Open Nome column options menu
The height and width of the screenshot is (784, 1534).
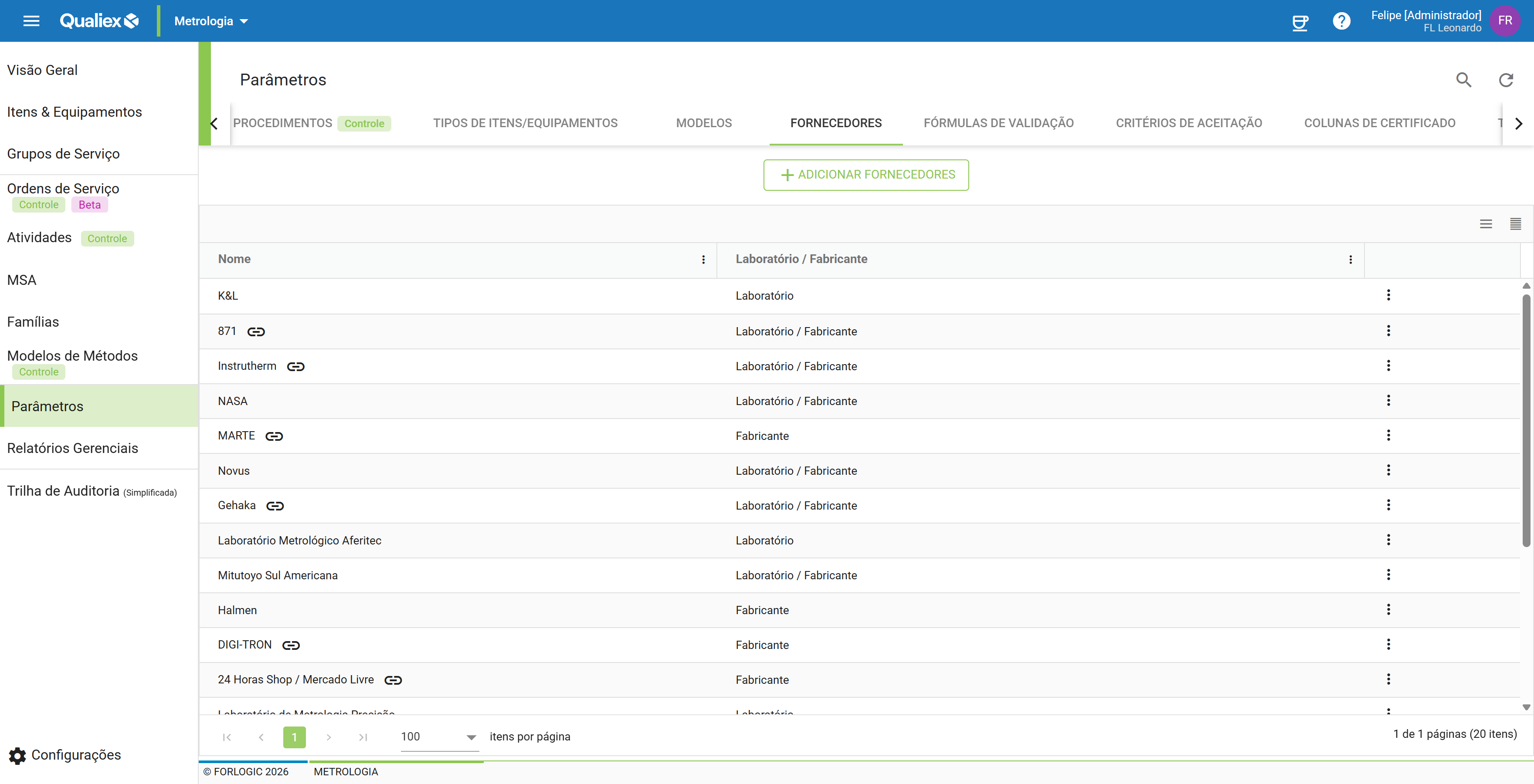[703, 260]
